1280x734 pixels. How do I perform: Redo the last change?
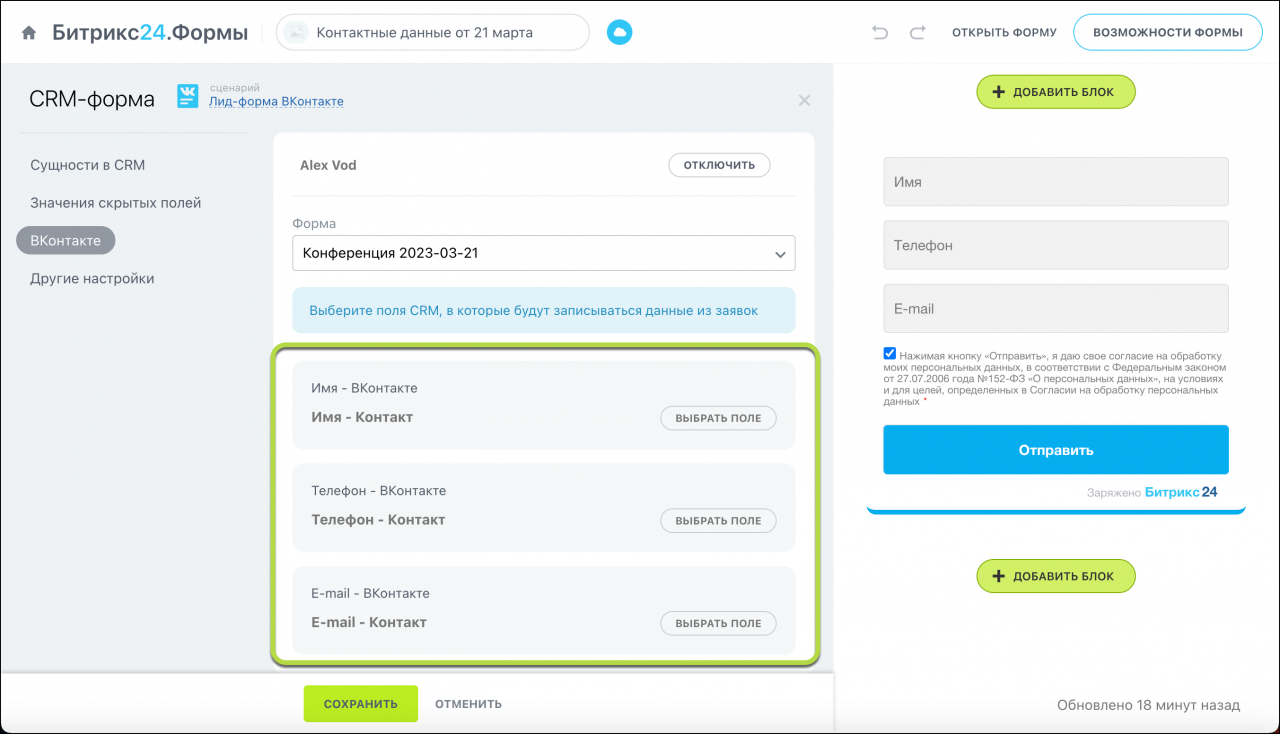(917, 33)
